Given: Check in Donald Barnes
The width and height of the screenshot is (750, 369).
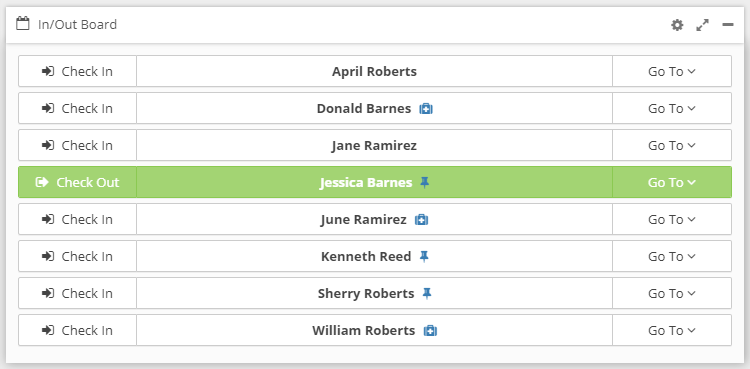Looking at the screenshot, I should (x=77, y=108).
